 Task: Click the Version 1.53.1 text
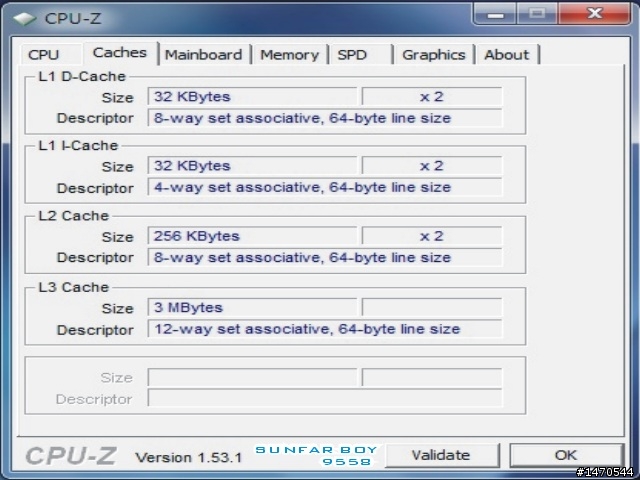point(189,458)
